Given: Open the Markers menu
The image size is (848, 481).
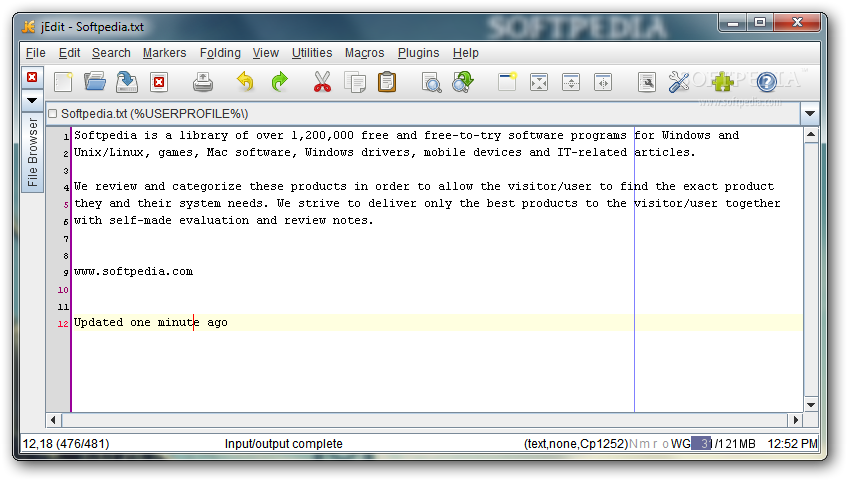Looking at the screenshot, I should click(164, 53).
